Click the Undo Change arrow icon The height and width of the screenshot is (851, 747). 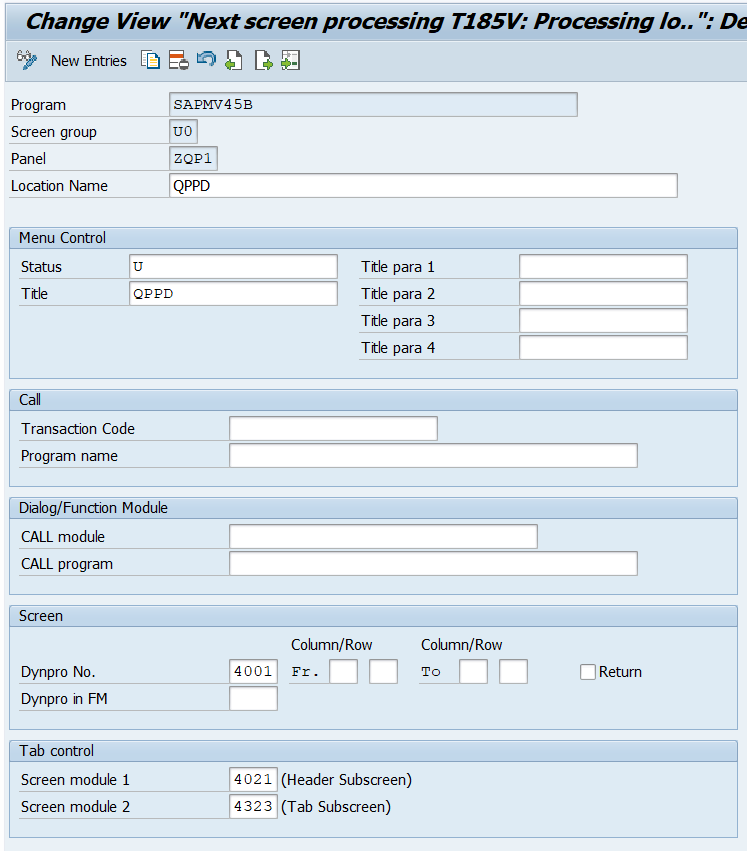coord(206,61)
